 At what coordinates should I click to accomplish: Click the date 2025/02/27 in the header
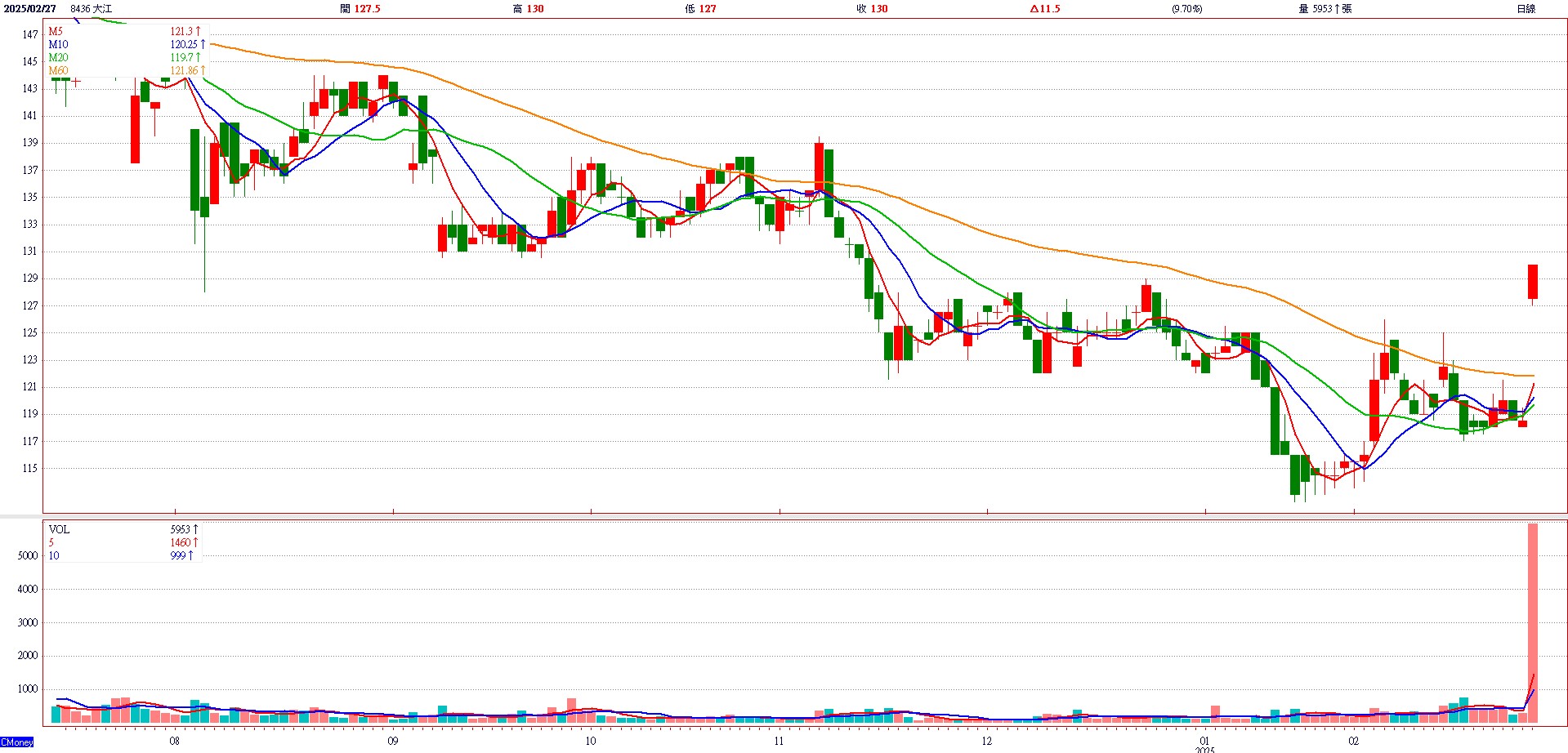tap(29, 9)
